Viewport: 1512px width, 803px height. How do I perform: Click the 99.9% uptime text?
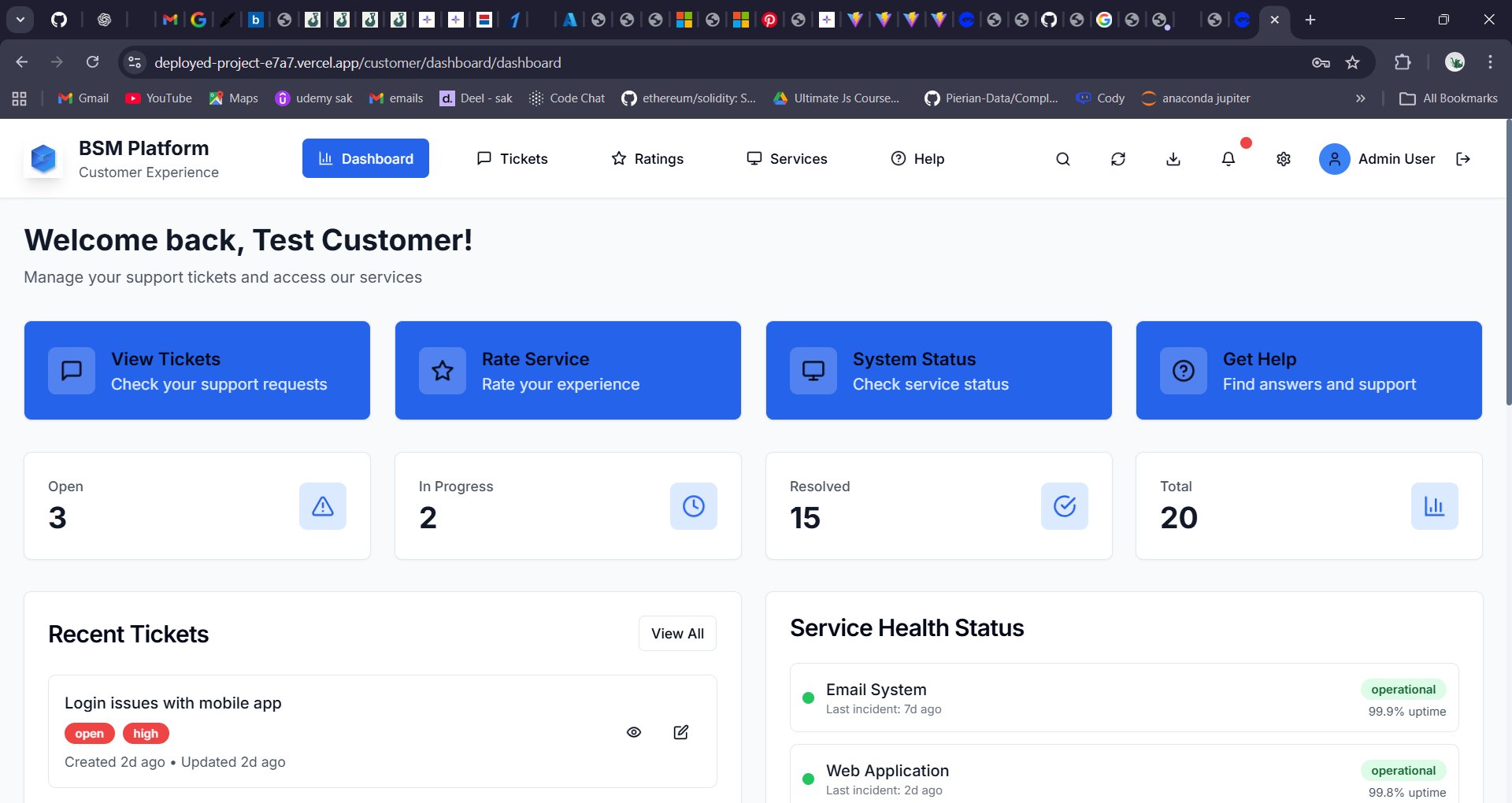tap(1407, 712)
